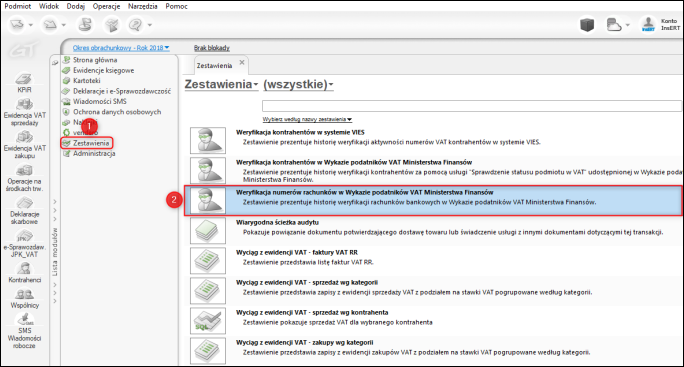The height and width of the screenshot is (367, 684).
Task: Open SMS Wiadomości robocze module
Action: pyautogui.click(x=24, y=331)
